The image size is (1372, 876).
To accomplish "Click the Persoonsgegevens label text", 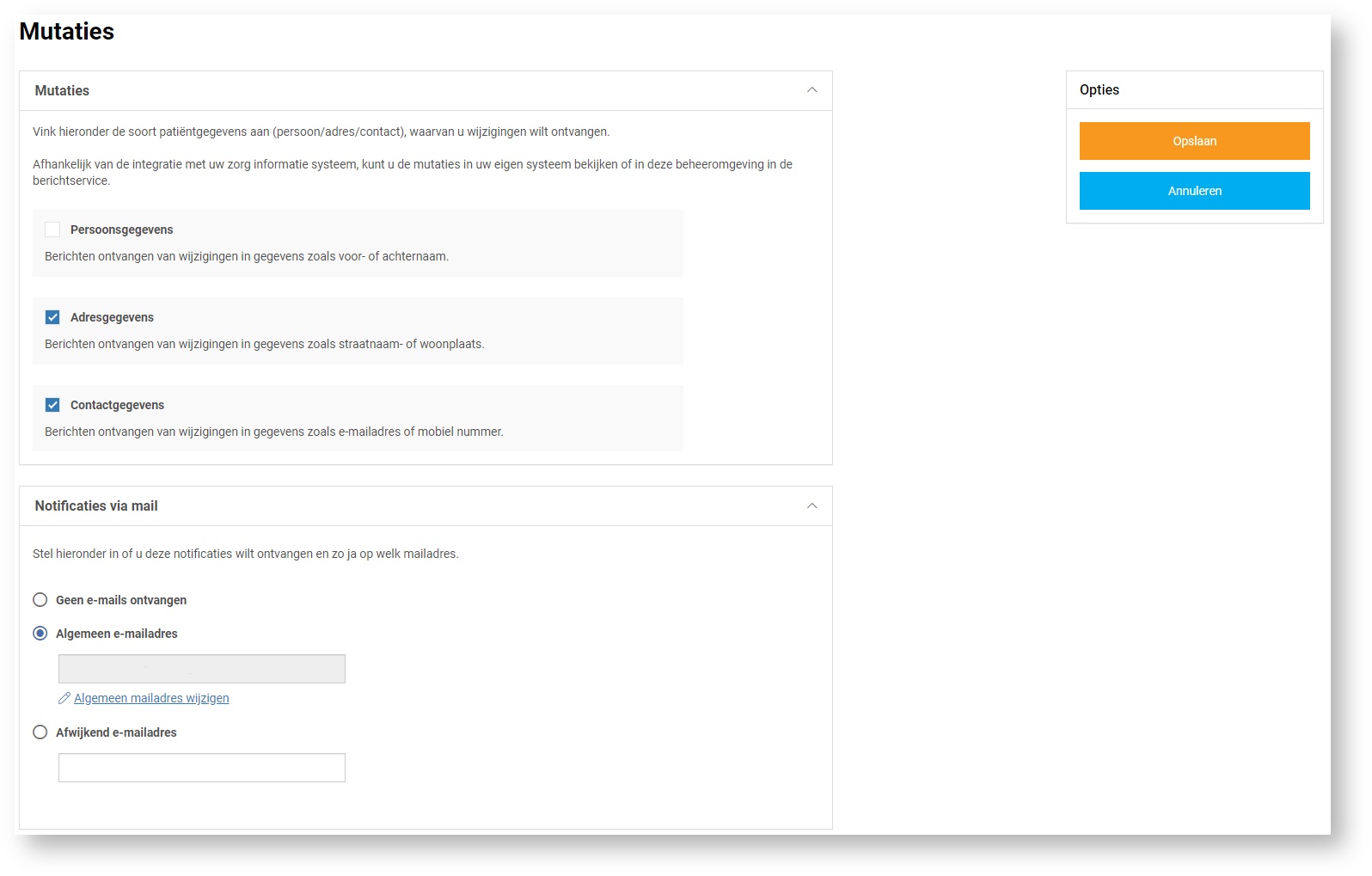I will [122, 230].
